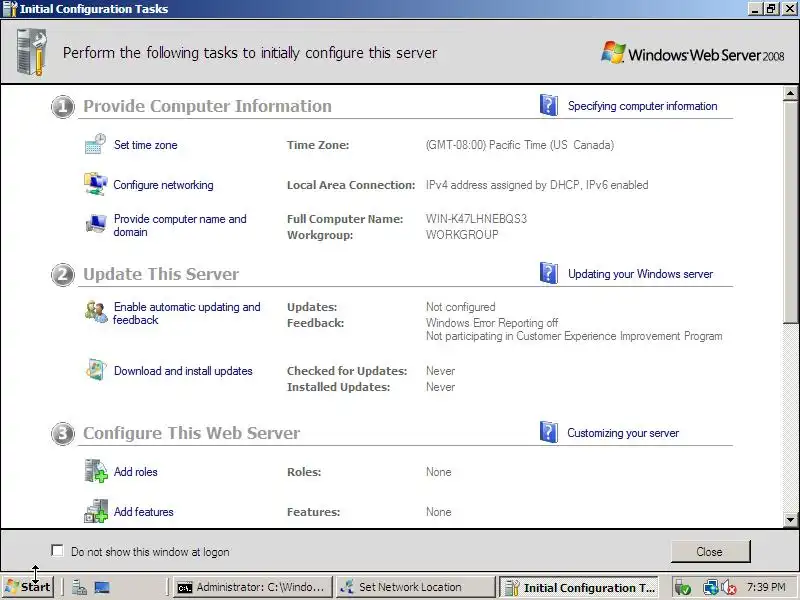
Task: Click the Set time zone clock icon
Action: point(95,144)
